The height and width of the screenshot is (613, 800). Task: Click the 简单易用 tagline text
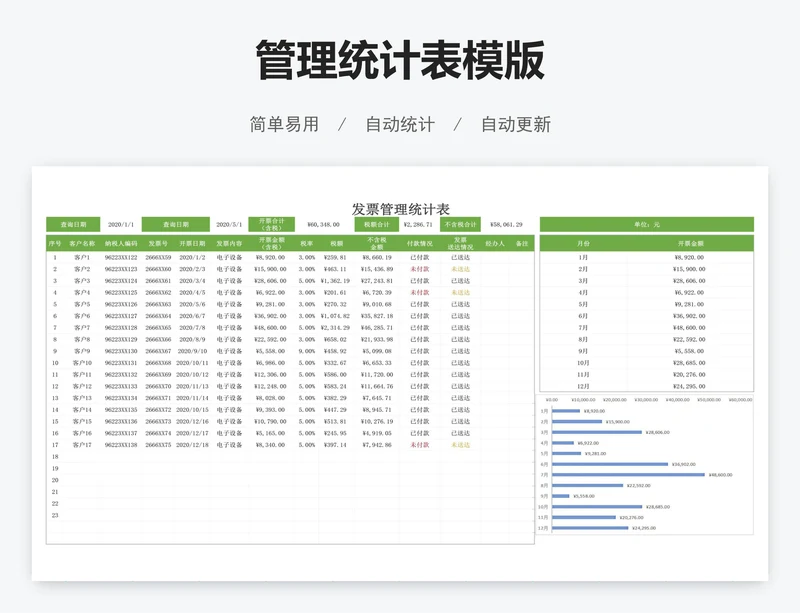click(284, 125)
